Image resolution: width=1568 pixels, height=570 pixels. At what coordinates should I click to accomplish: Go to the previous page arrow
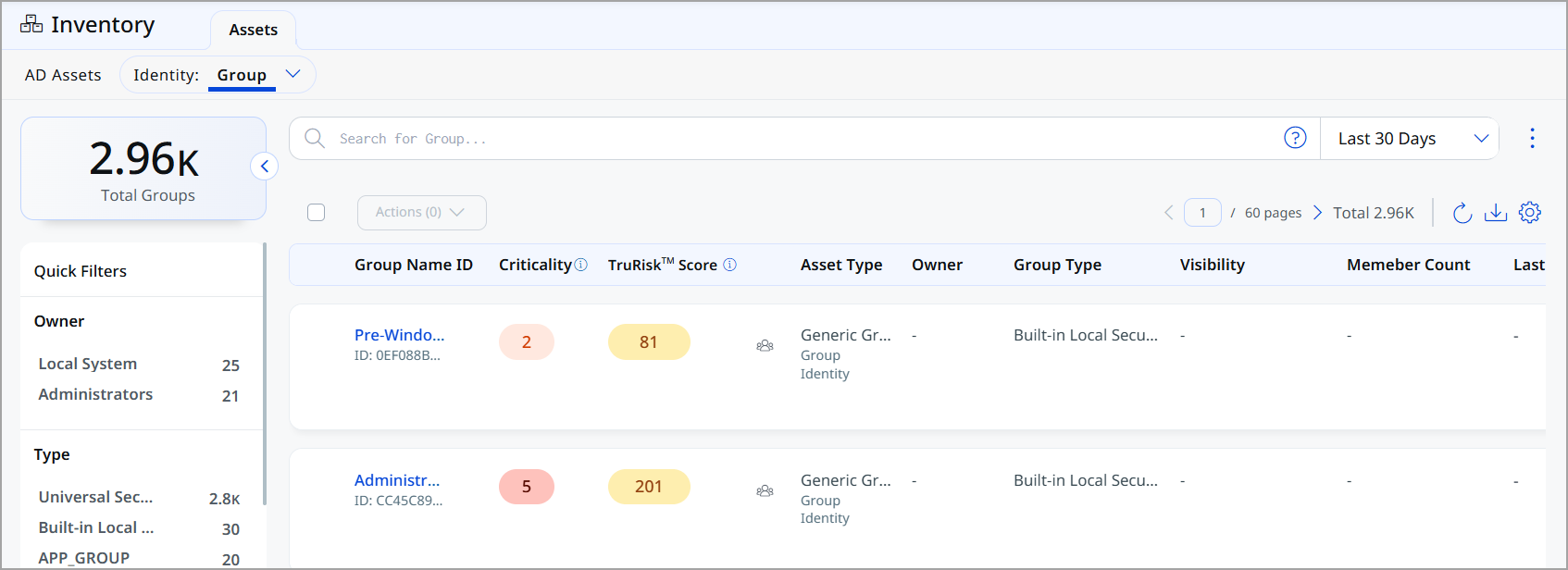pyautogui.click(x=1169, y=213)
